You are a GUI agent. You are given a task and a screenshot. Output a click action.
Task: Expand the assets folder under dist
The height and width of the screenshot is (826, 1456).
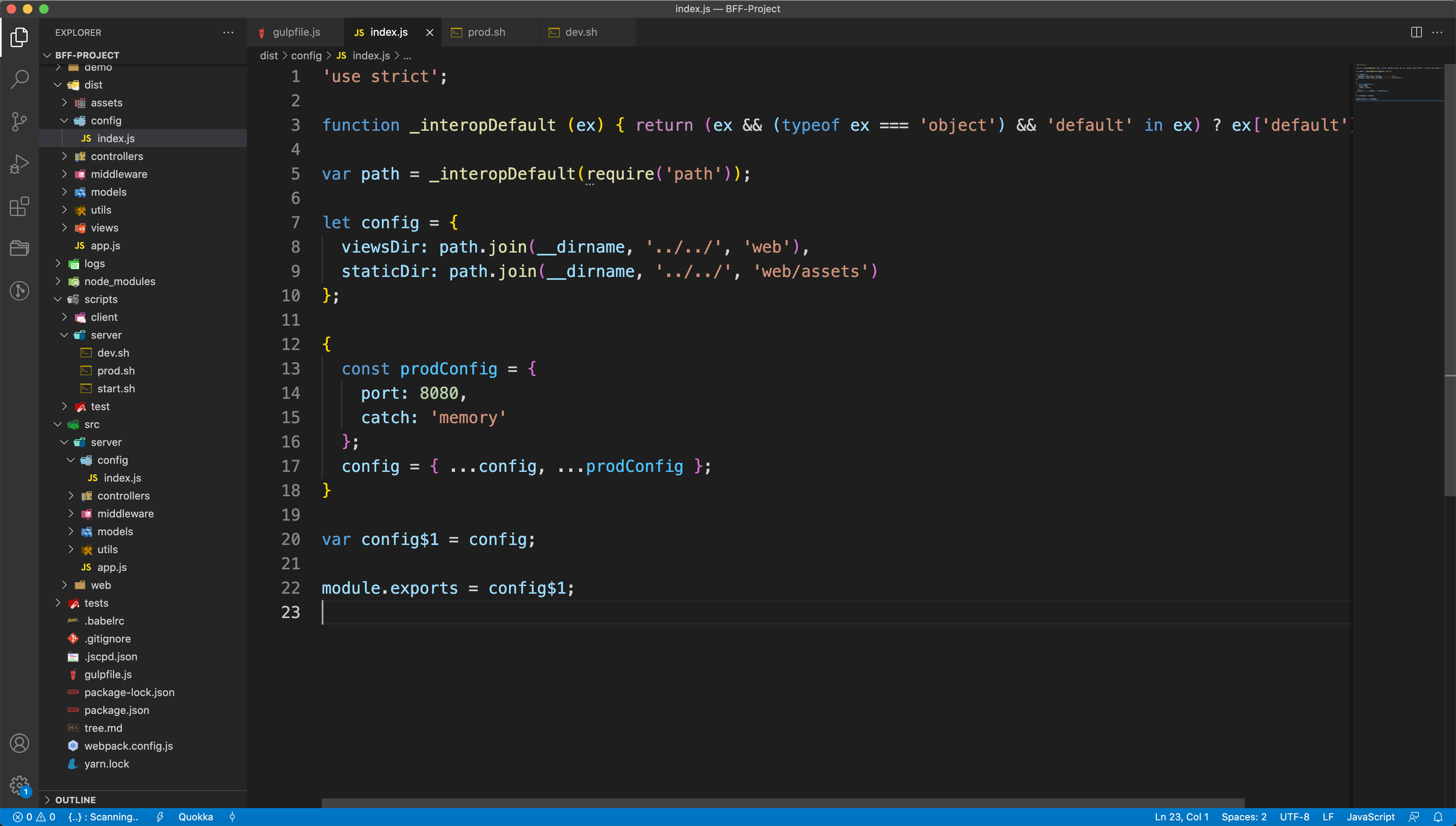coord(143,103)
